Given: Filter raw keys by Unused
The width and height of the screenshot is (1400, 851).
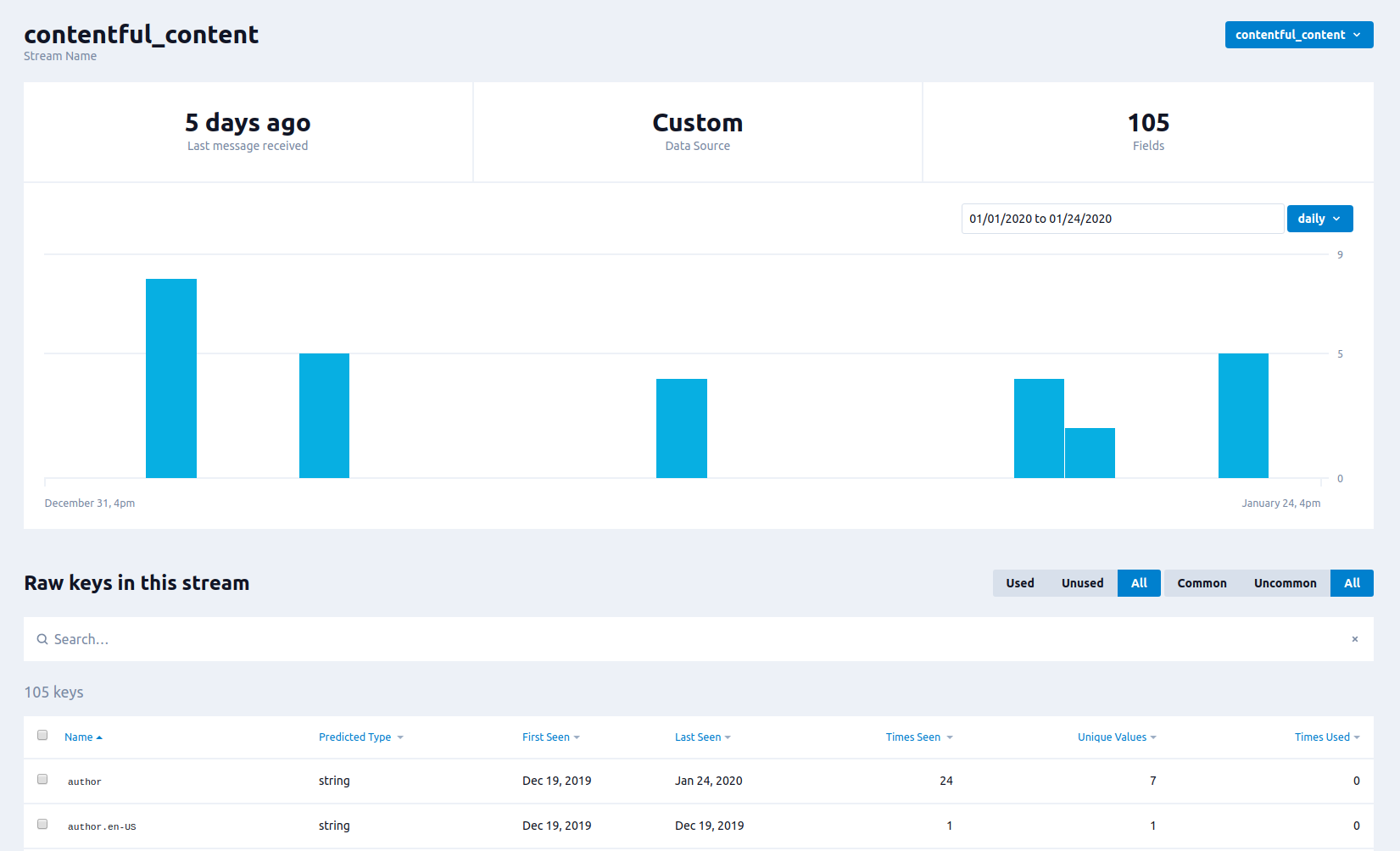Looking at the screenshot, I should (x=1083, y=583).
